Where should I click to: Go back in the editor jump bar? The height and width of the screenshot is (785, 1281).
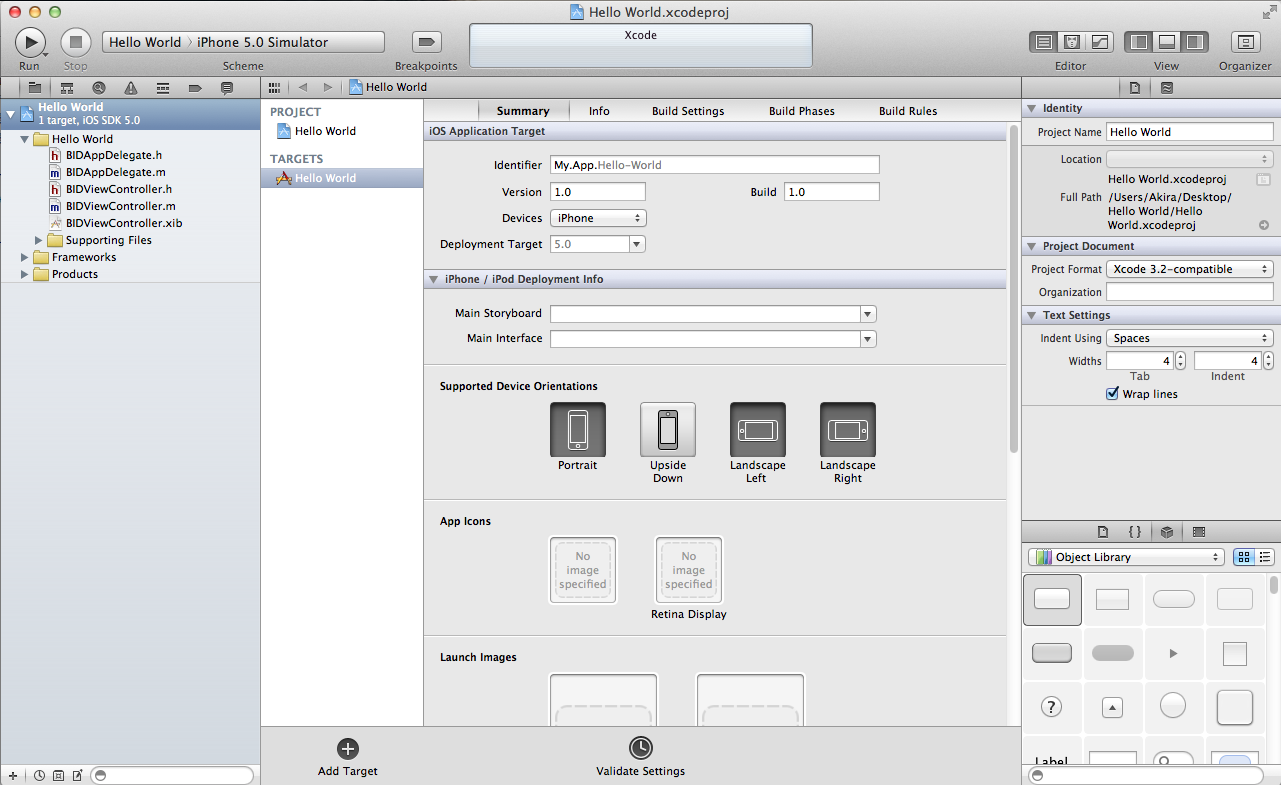(303, 87)
